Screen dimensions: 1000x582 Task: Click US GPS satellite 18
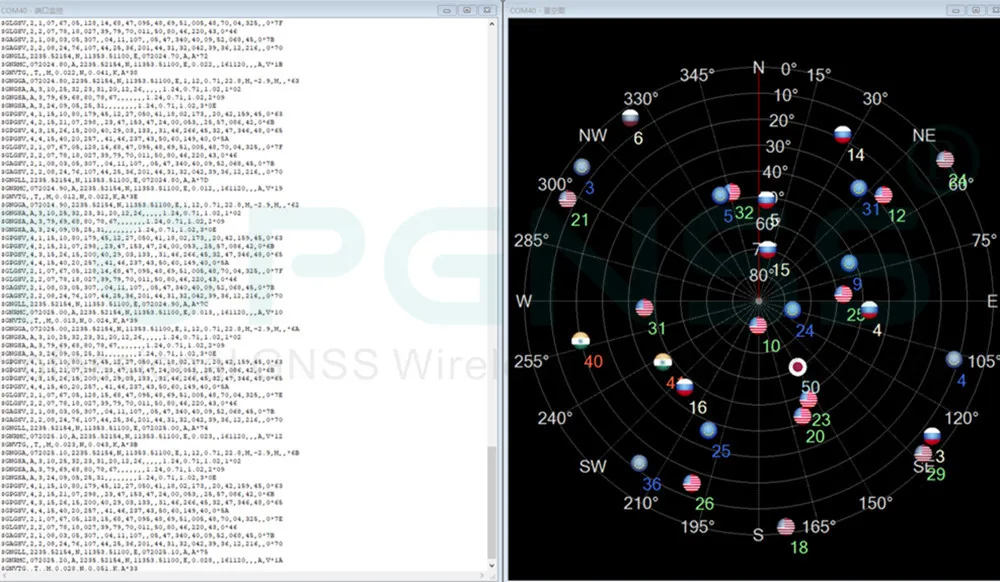pos(786,526)
